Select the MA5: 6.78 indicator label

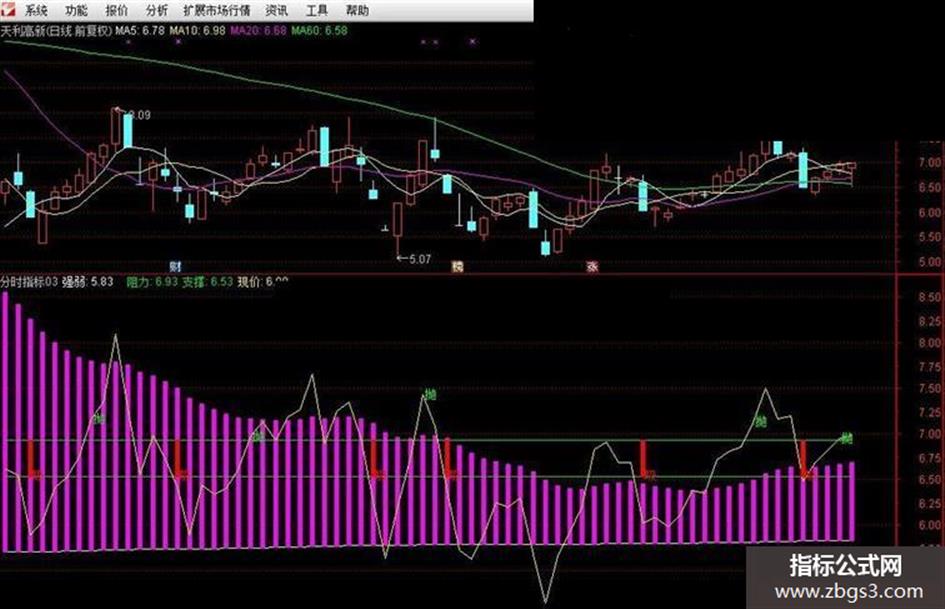click(140, 31)
